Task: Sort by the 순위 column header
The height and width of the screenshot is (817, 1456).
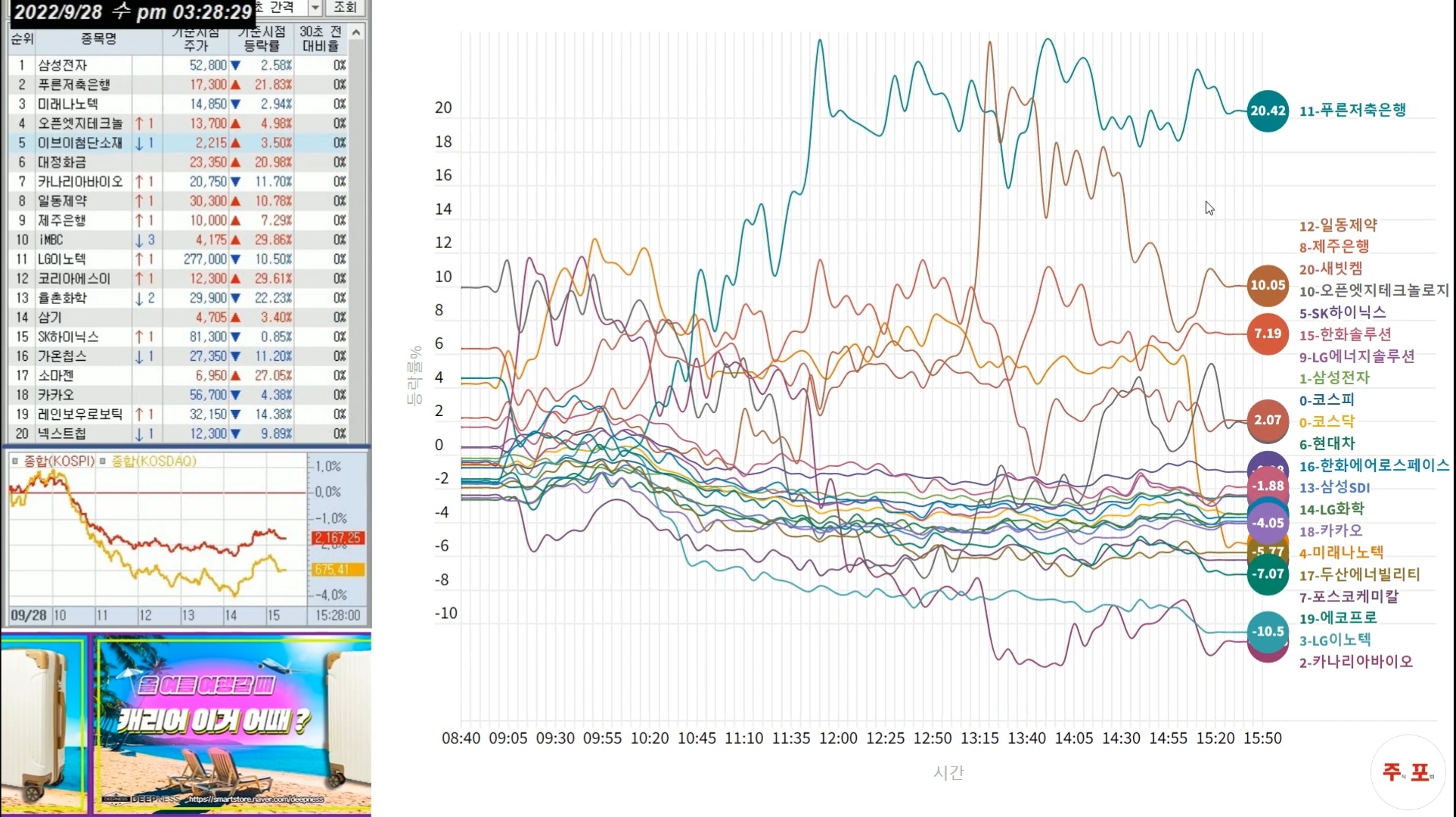Action: [21, 39]
